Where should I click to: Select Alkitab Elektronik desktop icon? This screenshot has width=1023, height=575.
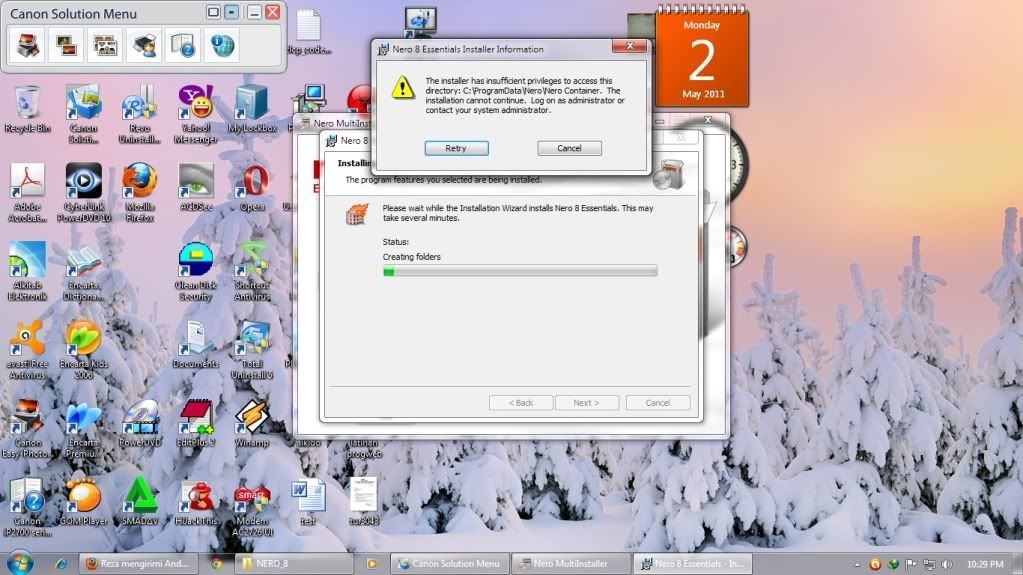27,272
